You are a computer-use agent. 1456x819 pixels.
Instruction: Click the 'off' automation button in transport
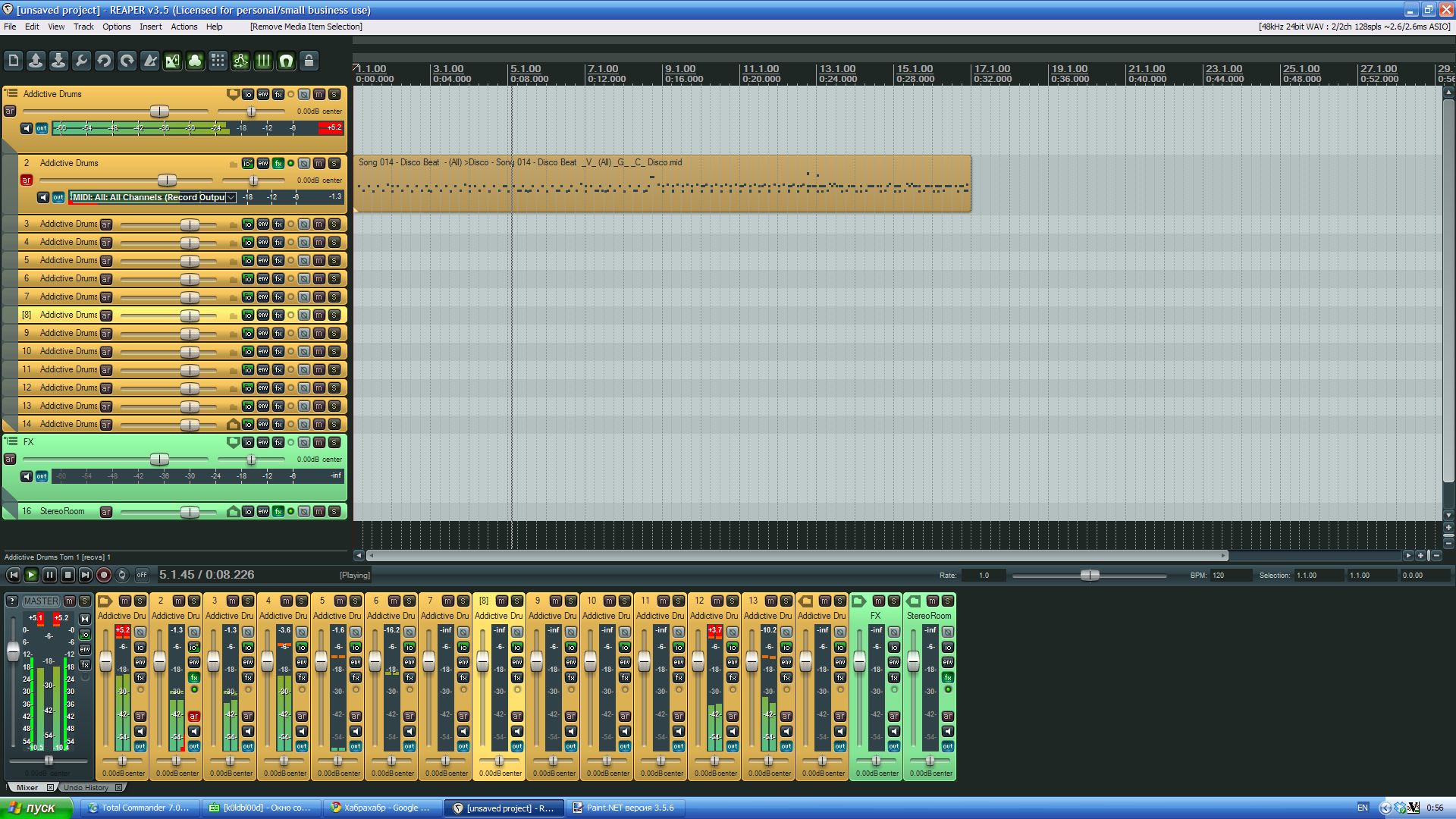(x=142, y=575)
